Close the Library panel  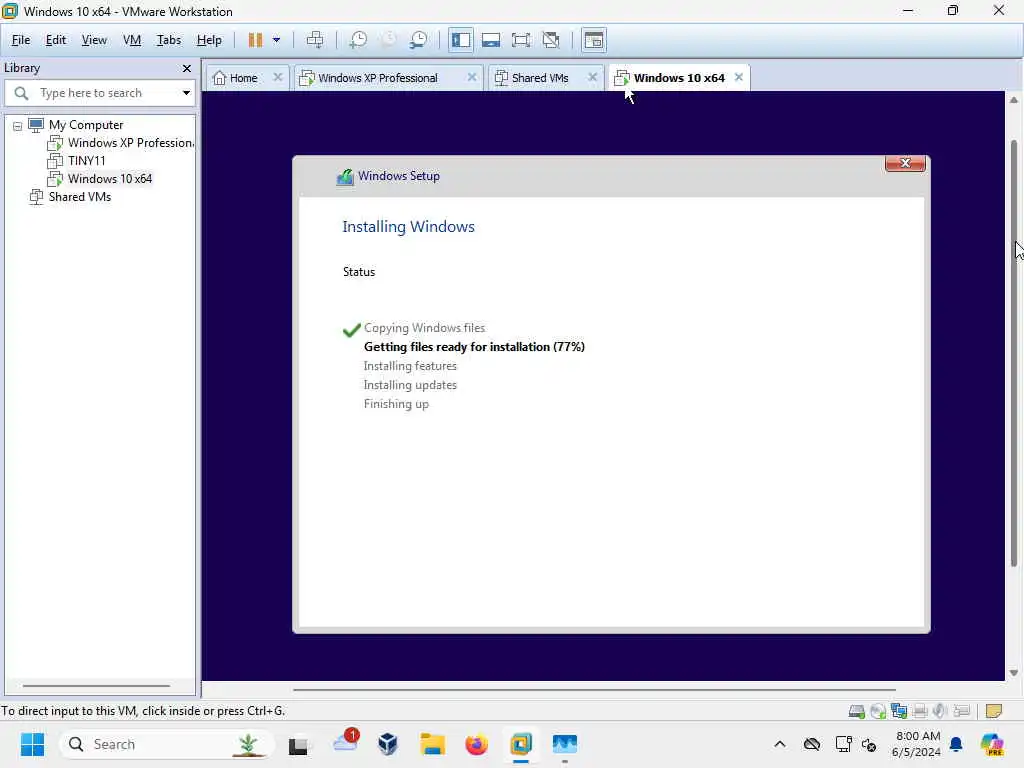pos(187,69)
